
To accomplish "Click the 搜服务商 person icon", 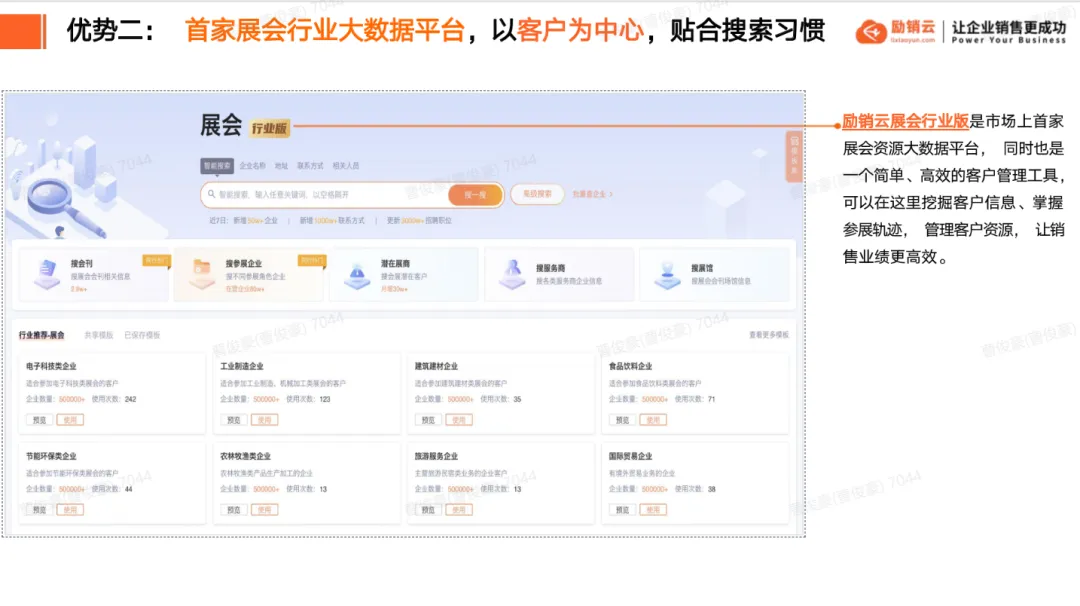I will pos(512,274).
